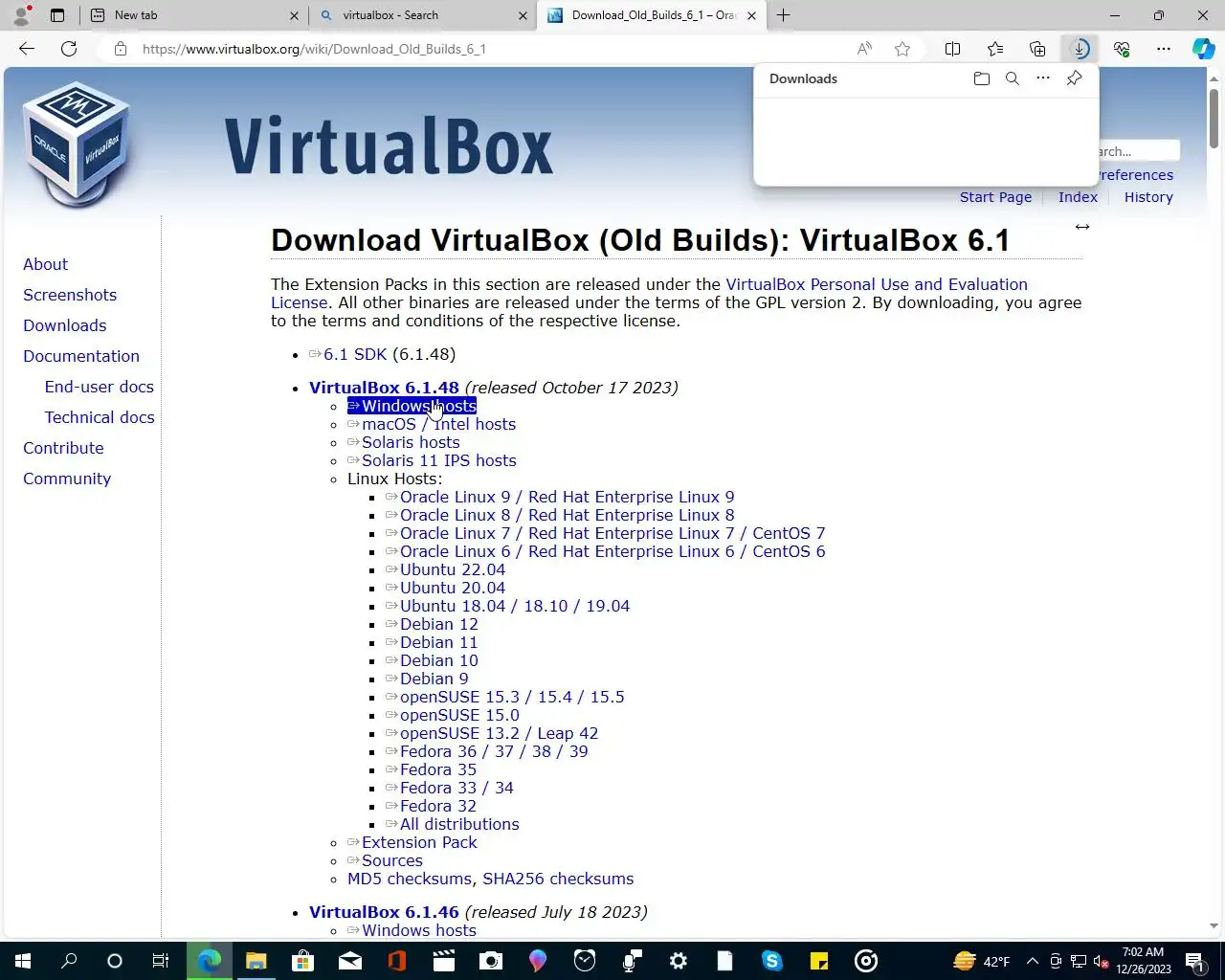Open more options in Downloads panel

[x=1043, y=78]
